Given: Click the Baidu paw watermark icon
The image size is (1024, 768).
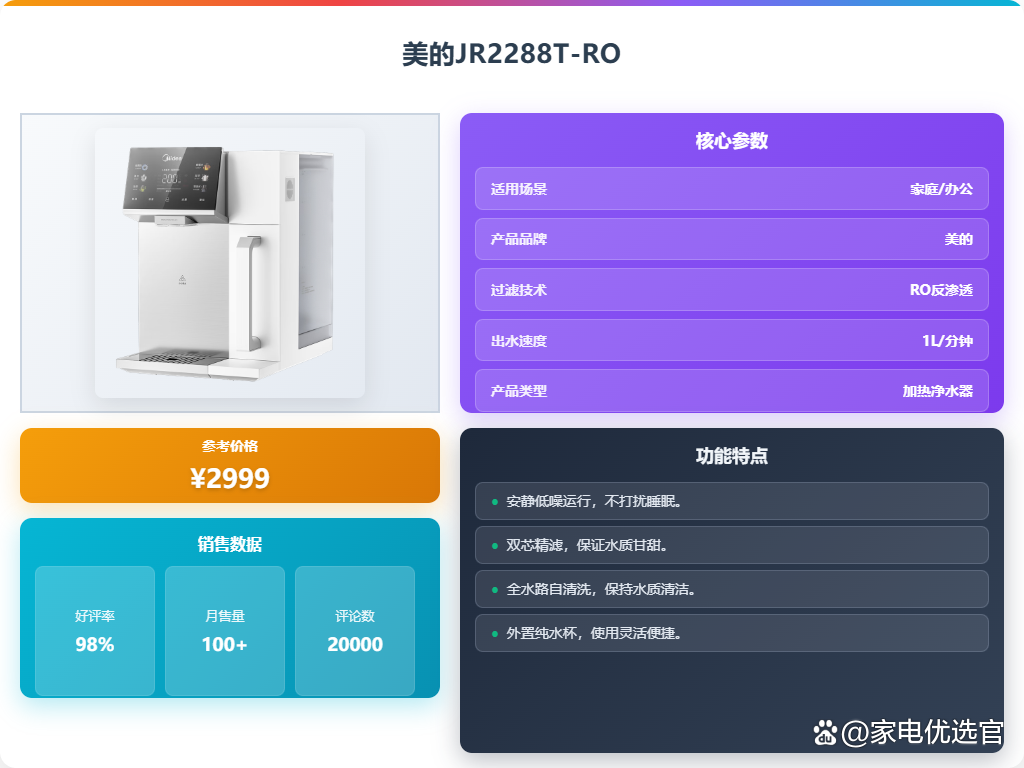Looking at the screenshot, I should coord(825,733).
